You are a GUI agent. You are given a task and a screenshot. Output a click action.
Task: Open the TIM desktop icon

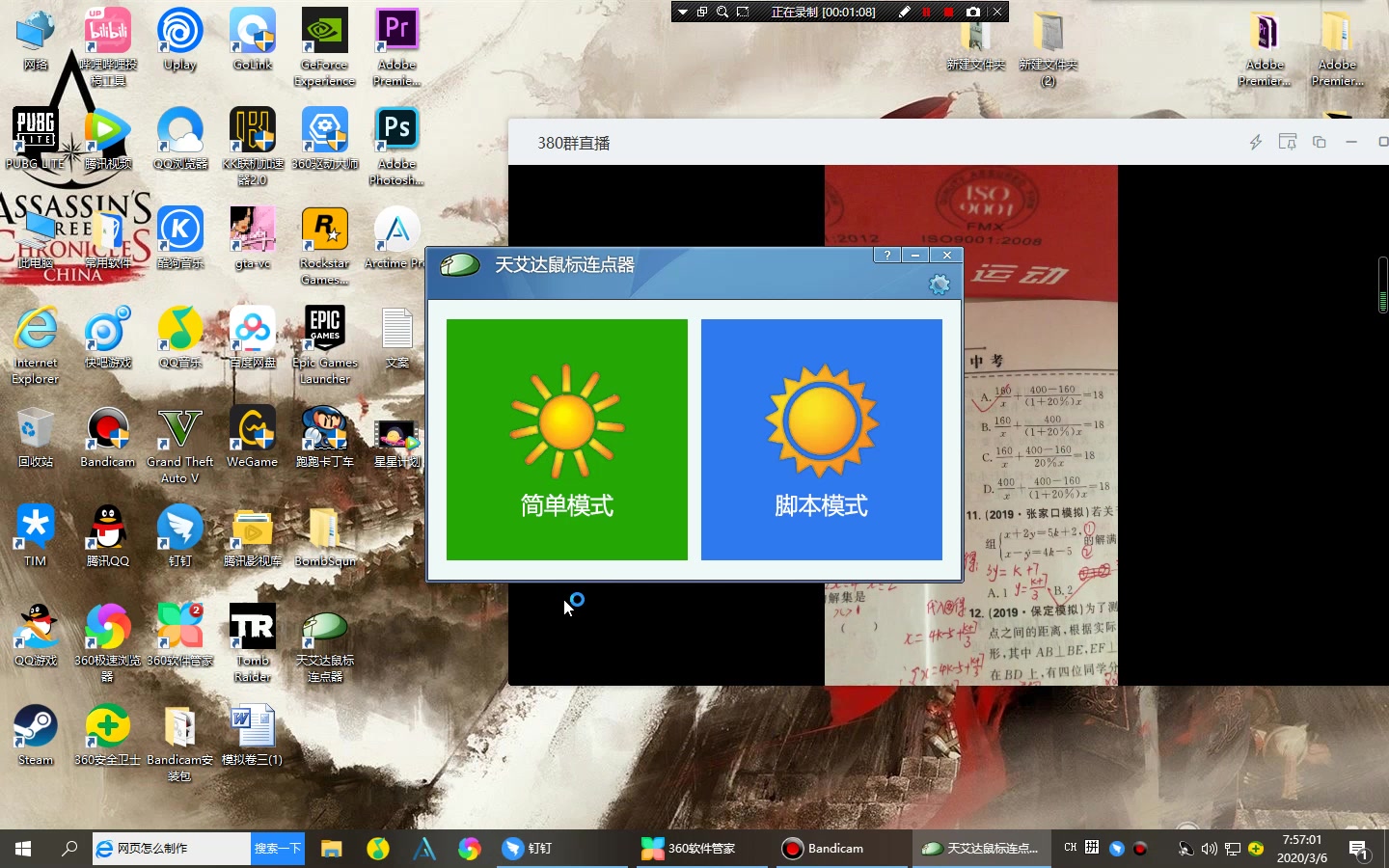(36, 536)
